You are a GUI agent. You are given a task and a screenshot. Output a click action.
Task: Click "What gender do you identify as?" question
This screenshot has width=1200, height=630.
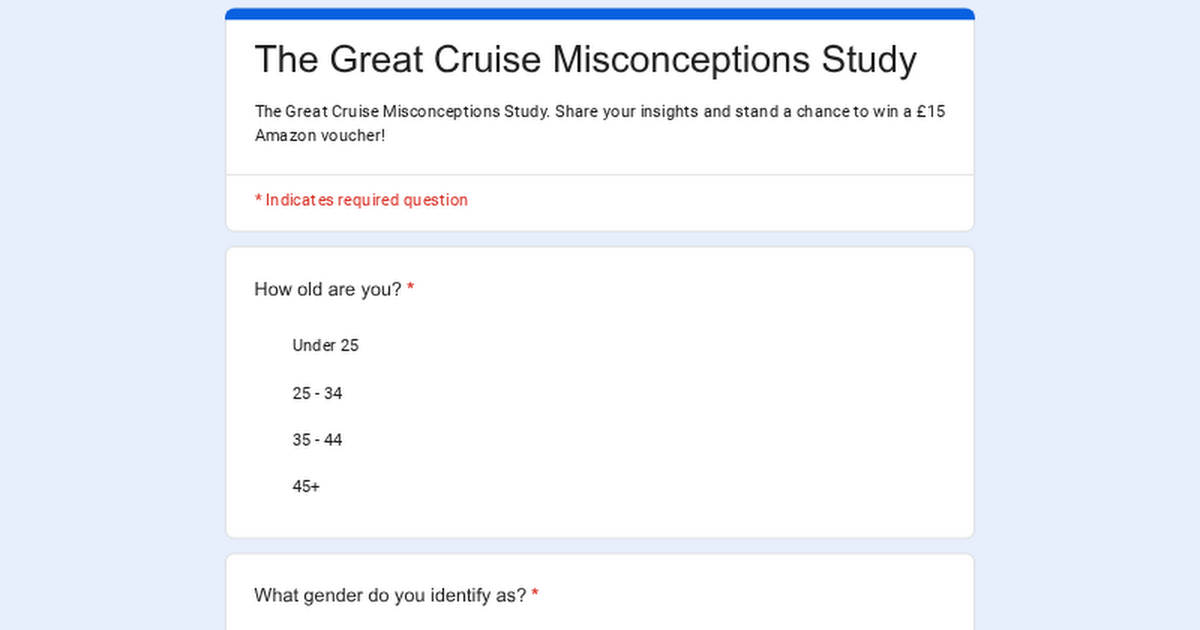tap(390, 596)
